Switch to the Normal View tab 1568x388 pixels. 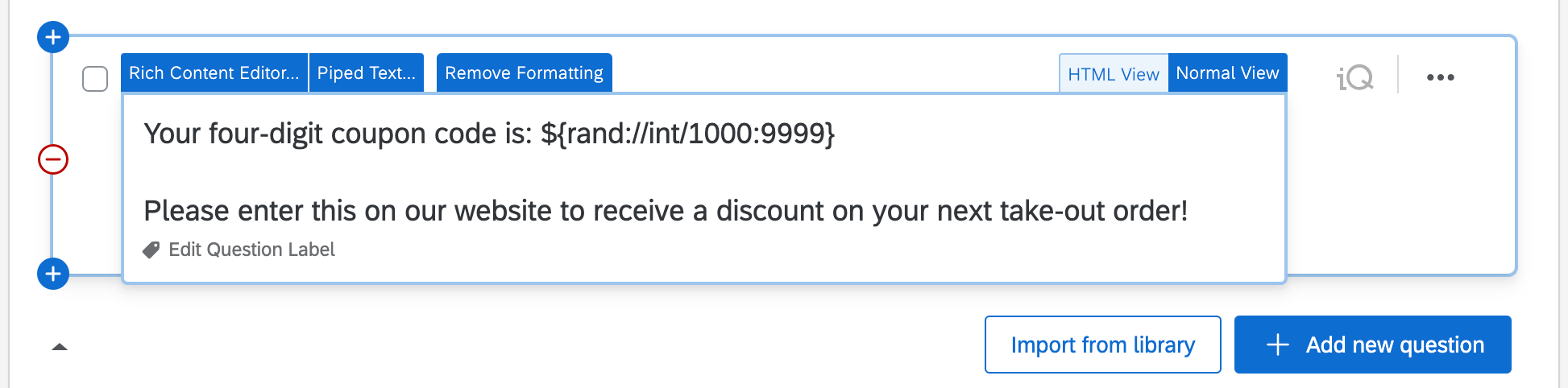1227,73
